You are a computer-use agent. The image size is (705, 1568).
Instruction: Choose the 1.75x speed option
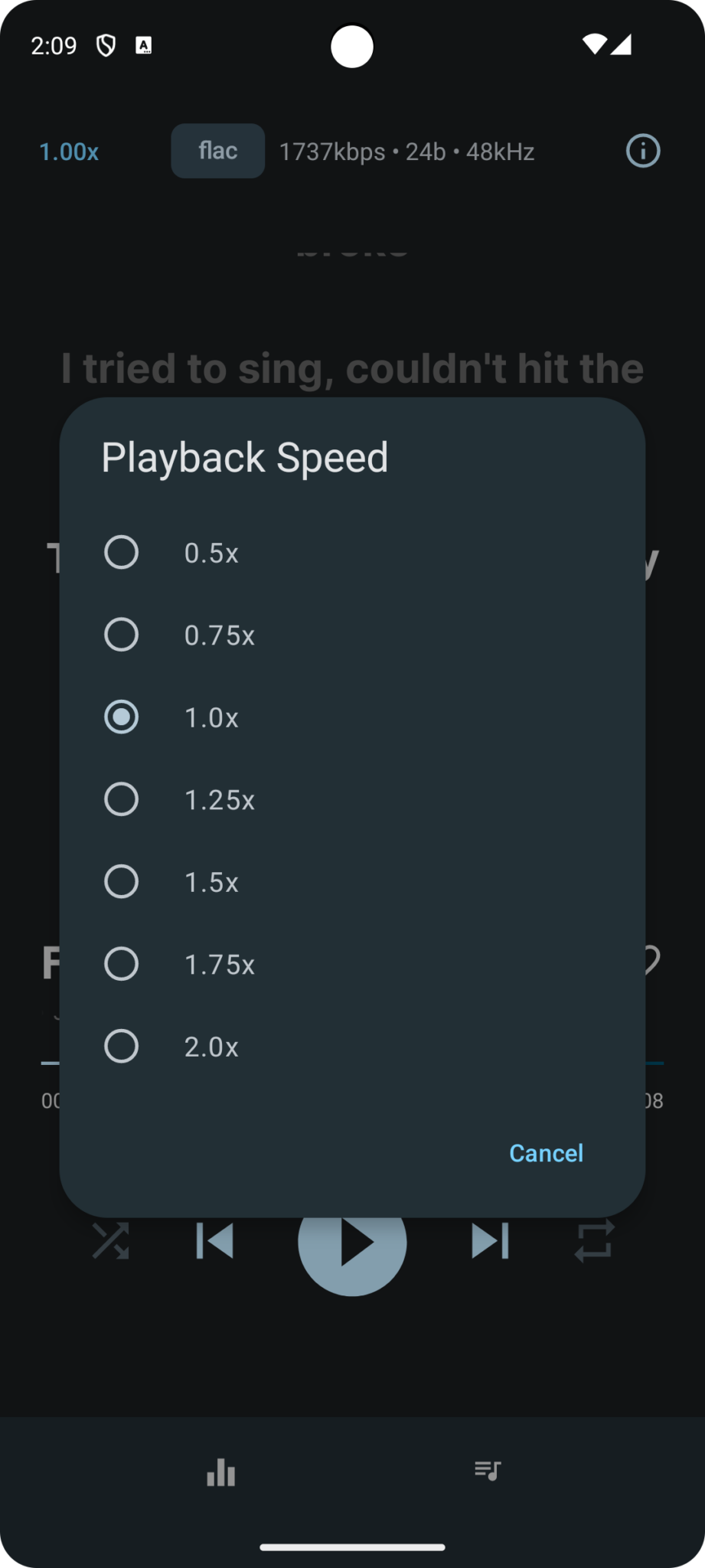pyautogui.click(x=122, y=964)
